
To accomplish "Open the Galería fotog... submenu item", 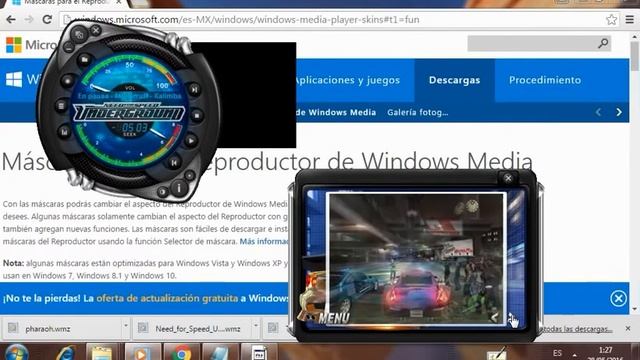I will pyautogui.click(x=418, y=112).
